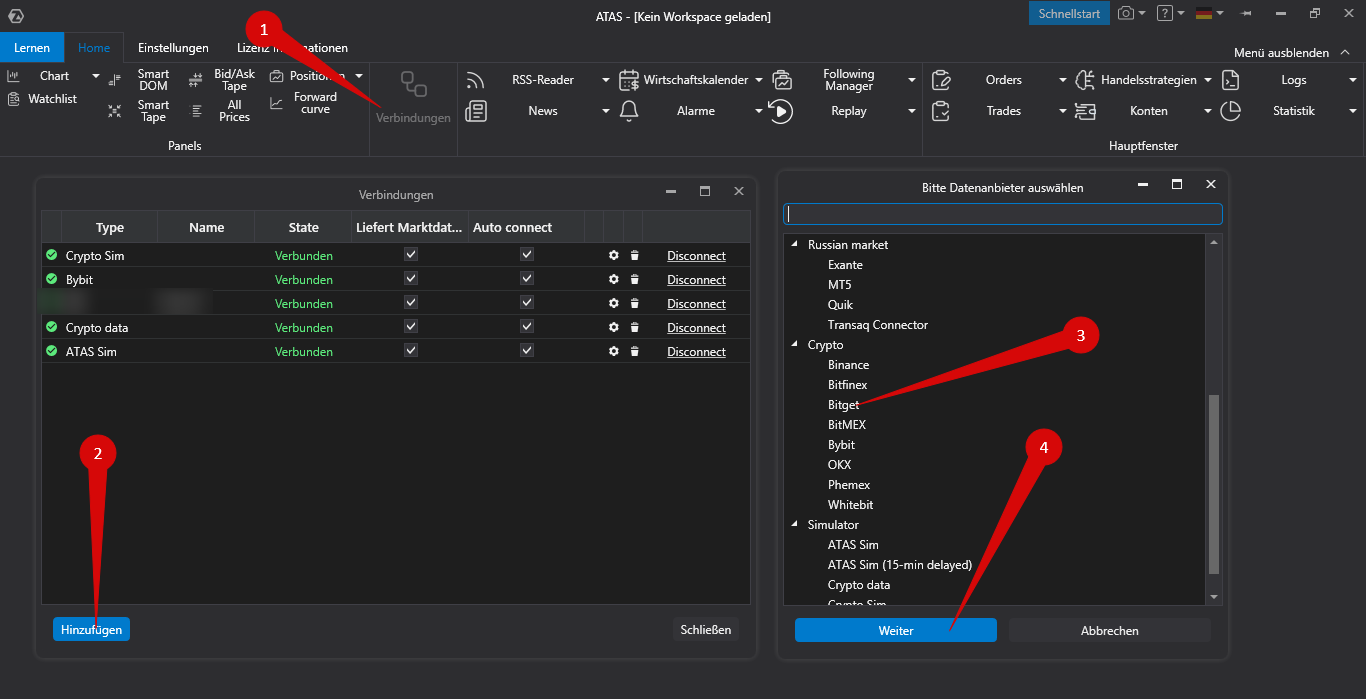Toggle Auto connect checkbox for Crypto Sim
Image resolution: width=1366 pixels, height=699 pixels.
click(x=527, y=255)
